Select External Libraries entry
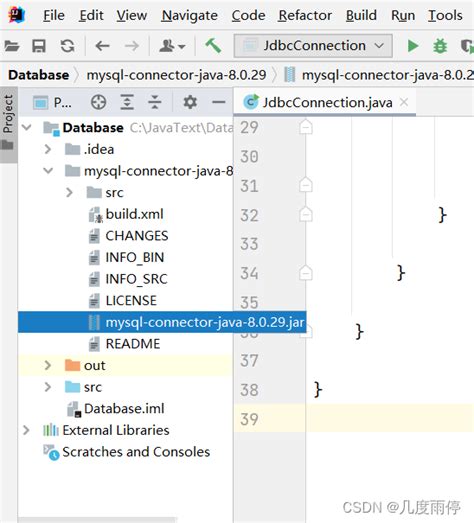The image size is (474, 523). pos(125,430)
